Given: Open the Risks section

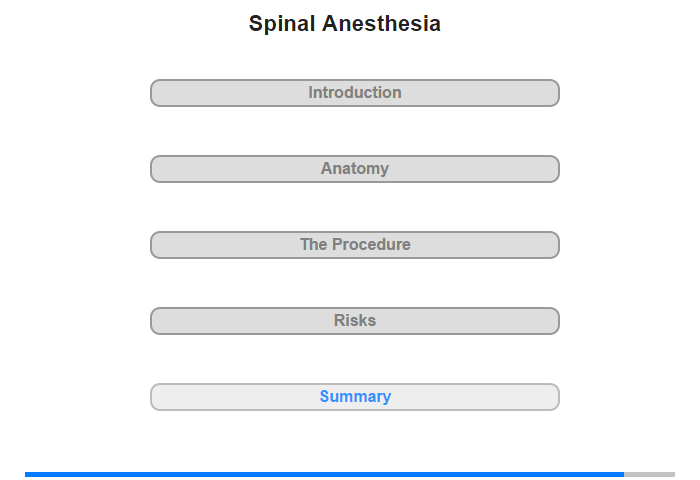Looking at the screenshot, I should [355, 321].
